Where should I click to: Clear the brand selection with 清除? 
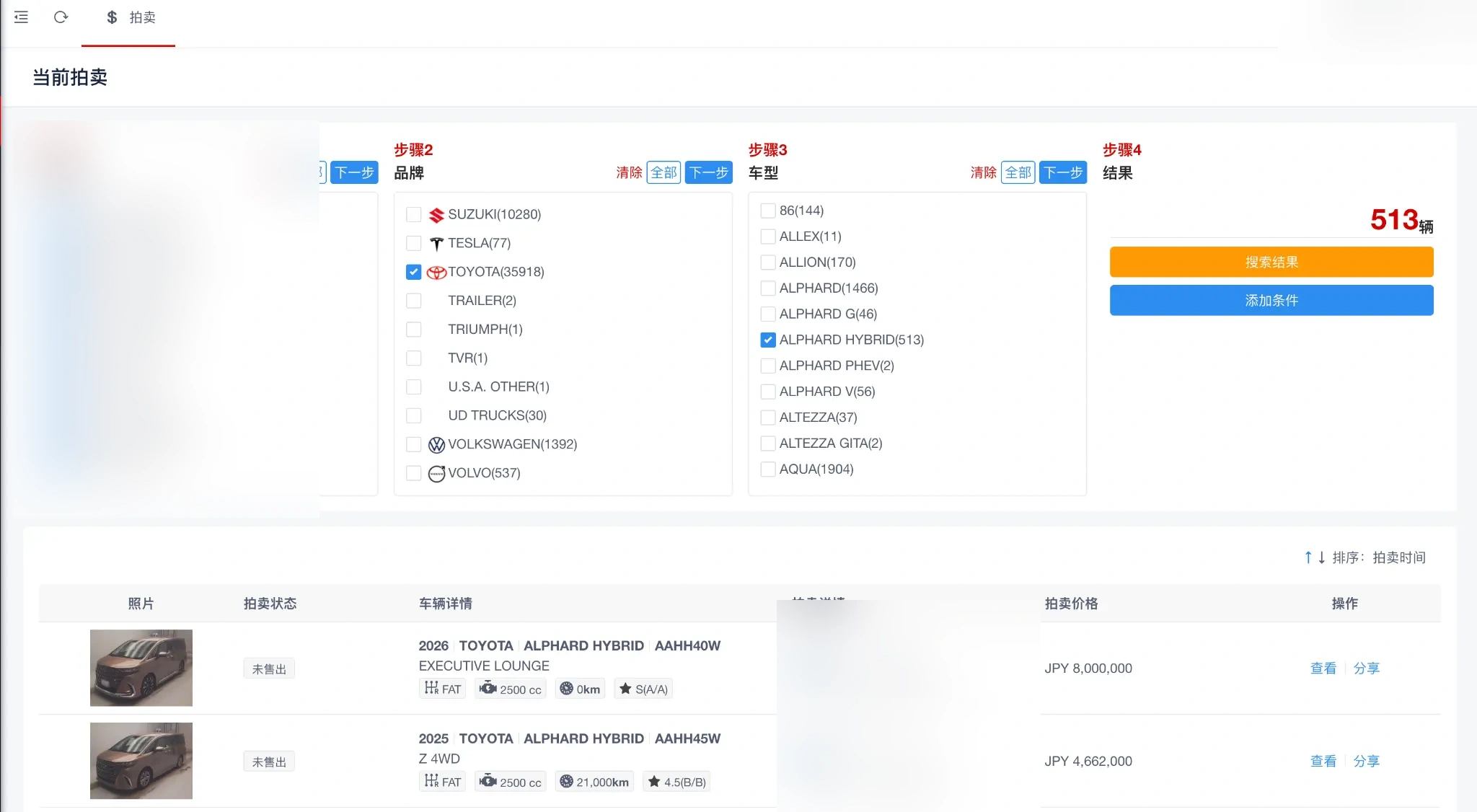tap(629, 172)
